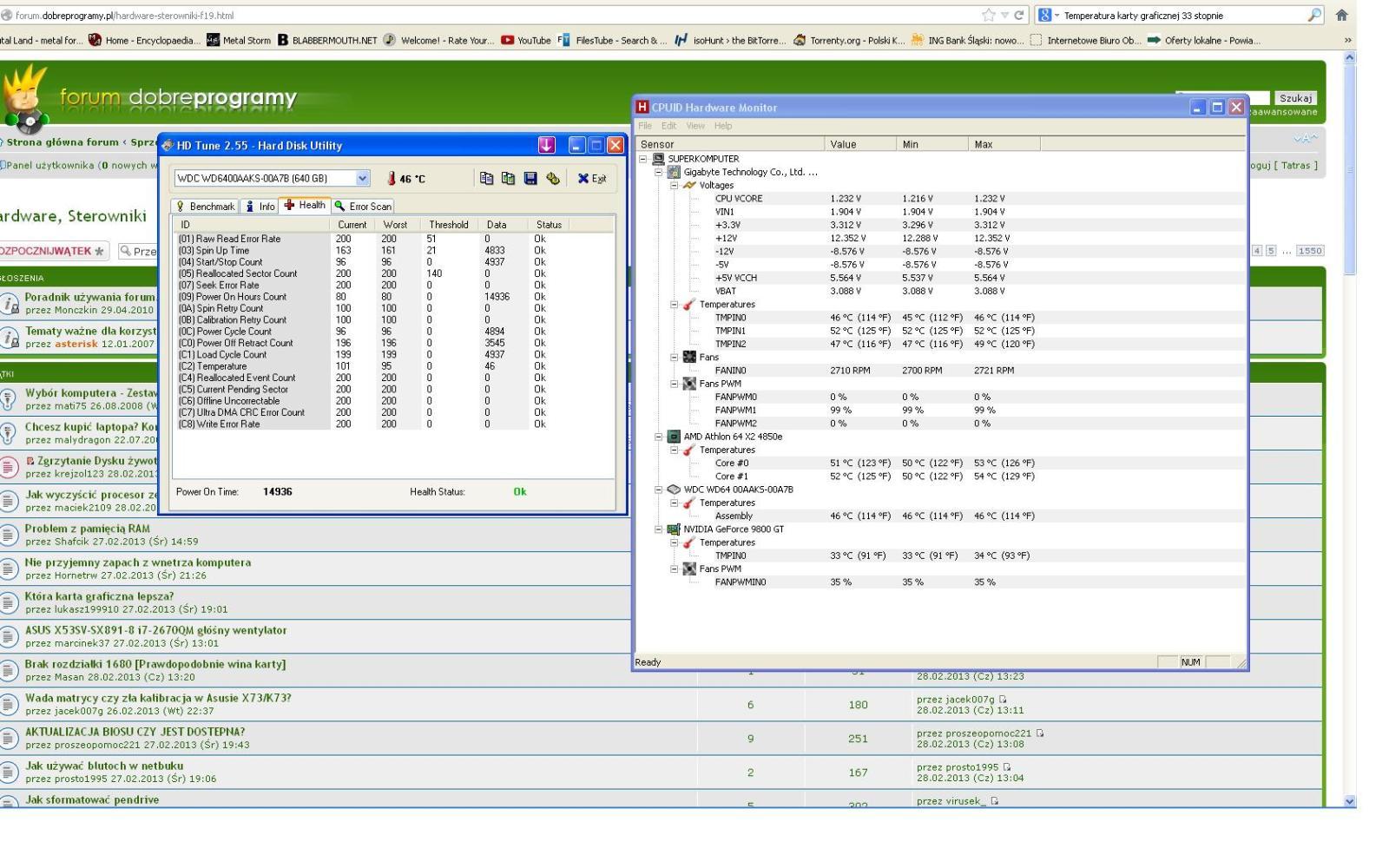Collapse the SUPERKOMPUTER tree node
1389x868 pixels.
click(643, 159)
